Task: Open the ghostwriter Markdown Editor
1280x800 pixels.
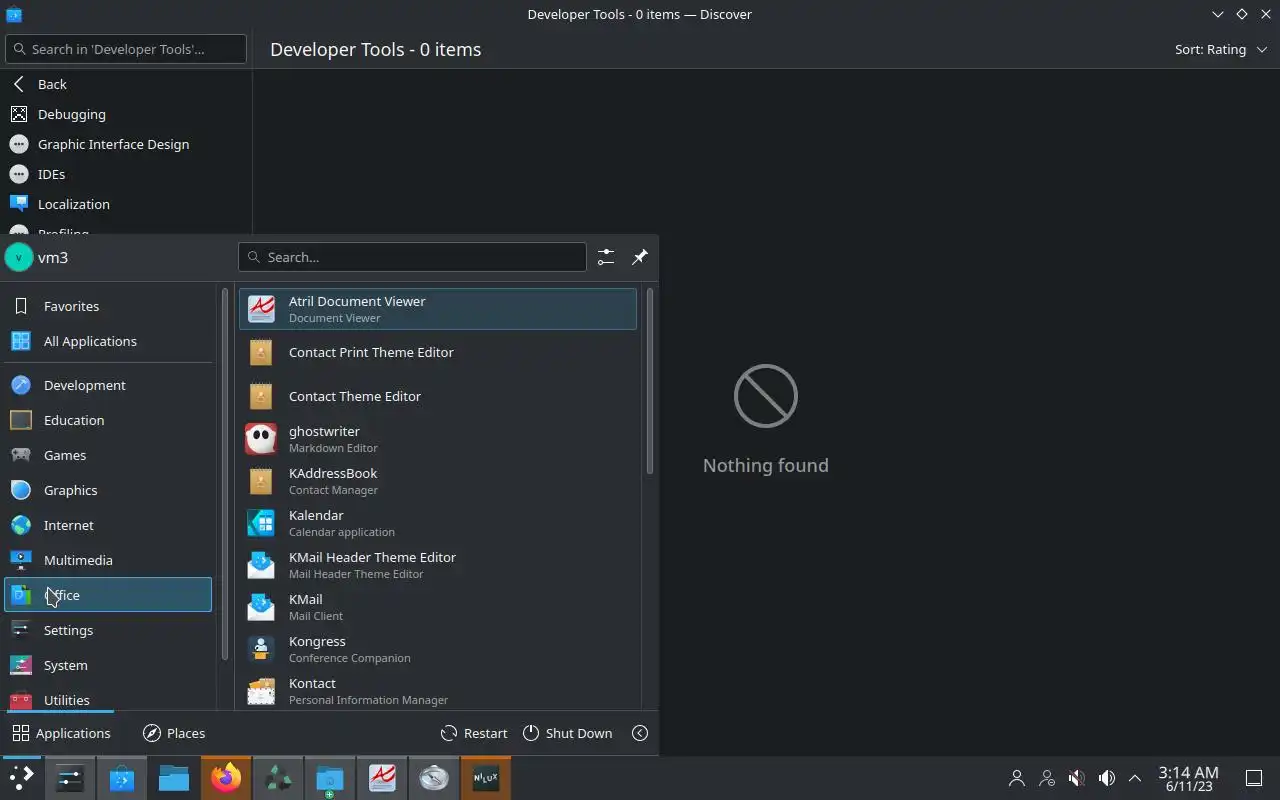Action: (437, 439)
